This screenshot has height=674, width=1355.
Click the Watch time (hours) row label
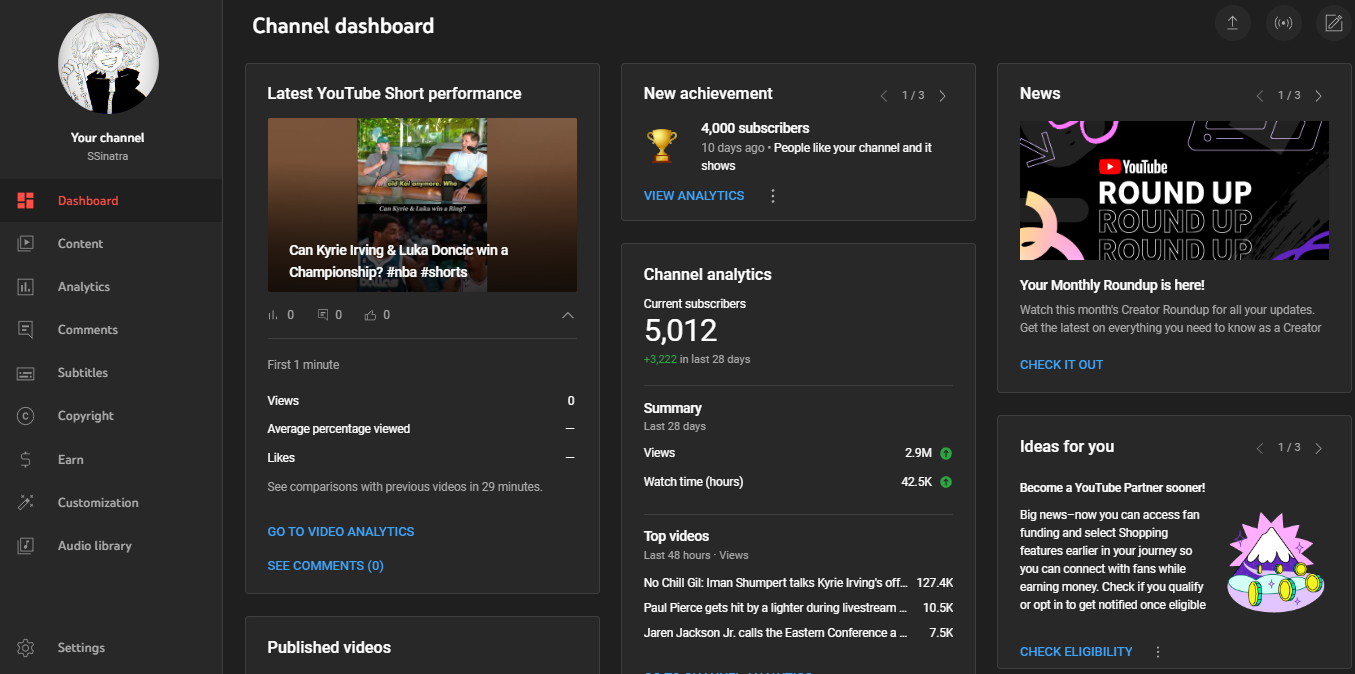click(694, 482)
